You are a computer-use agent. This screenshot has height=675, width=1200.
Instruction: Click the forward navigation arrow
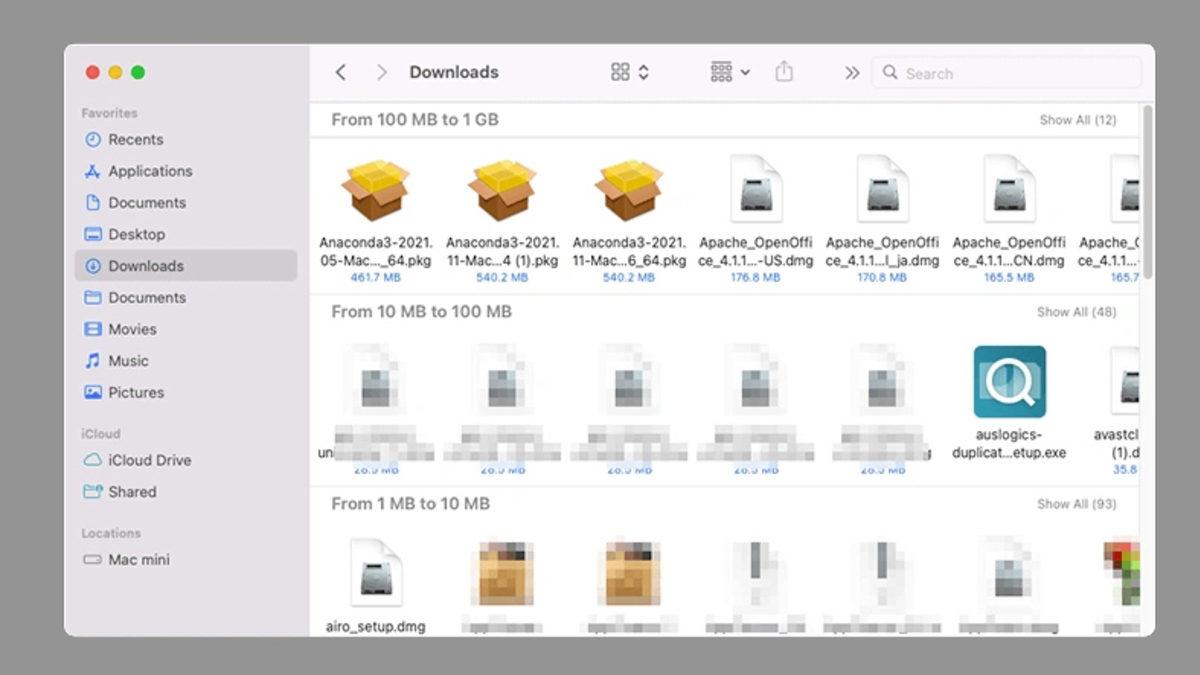pyautogui.click(x=381, y=71)
